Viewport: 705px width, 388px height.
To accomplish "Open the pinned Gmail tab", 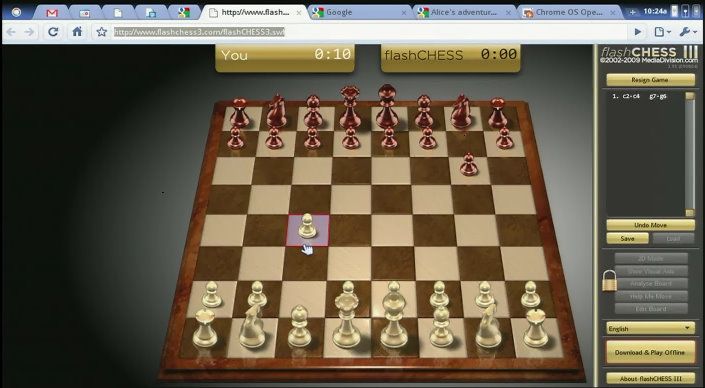I will (52, 13).
